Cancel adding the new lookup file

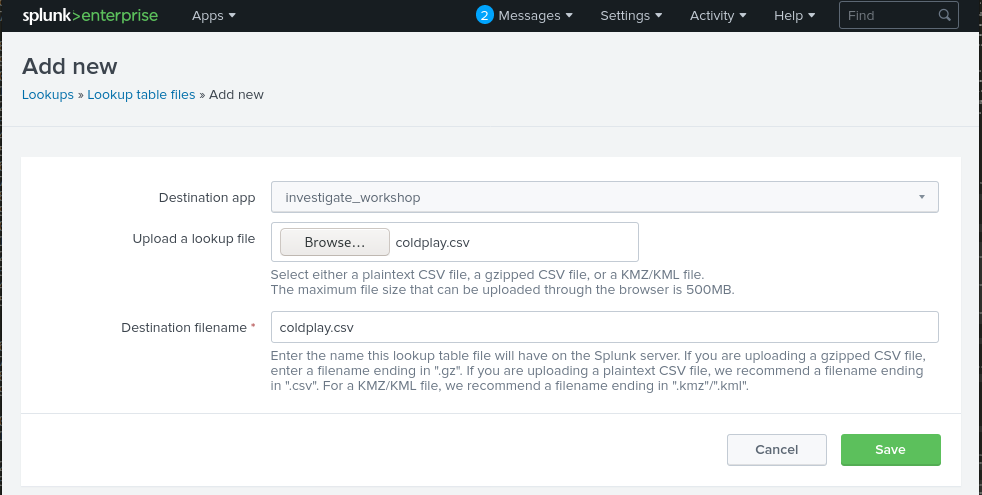pos(776,450)
